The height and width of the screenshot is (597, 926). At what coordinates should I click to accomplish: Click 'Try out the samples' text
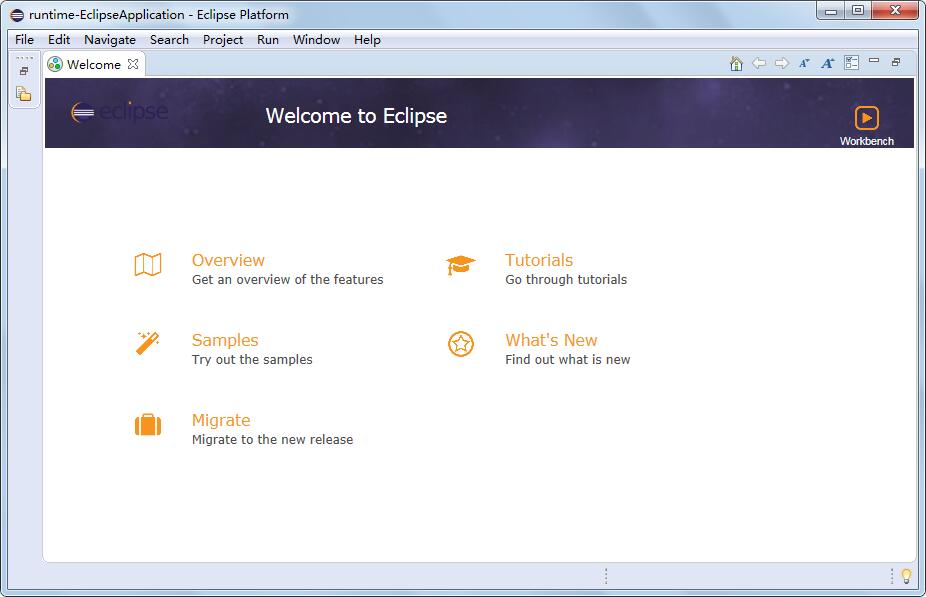[x=252, y=360]
